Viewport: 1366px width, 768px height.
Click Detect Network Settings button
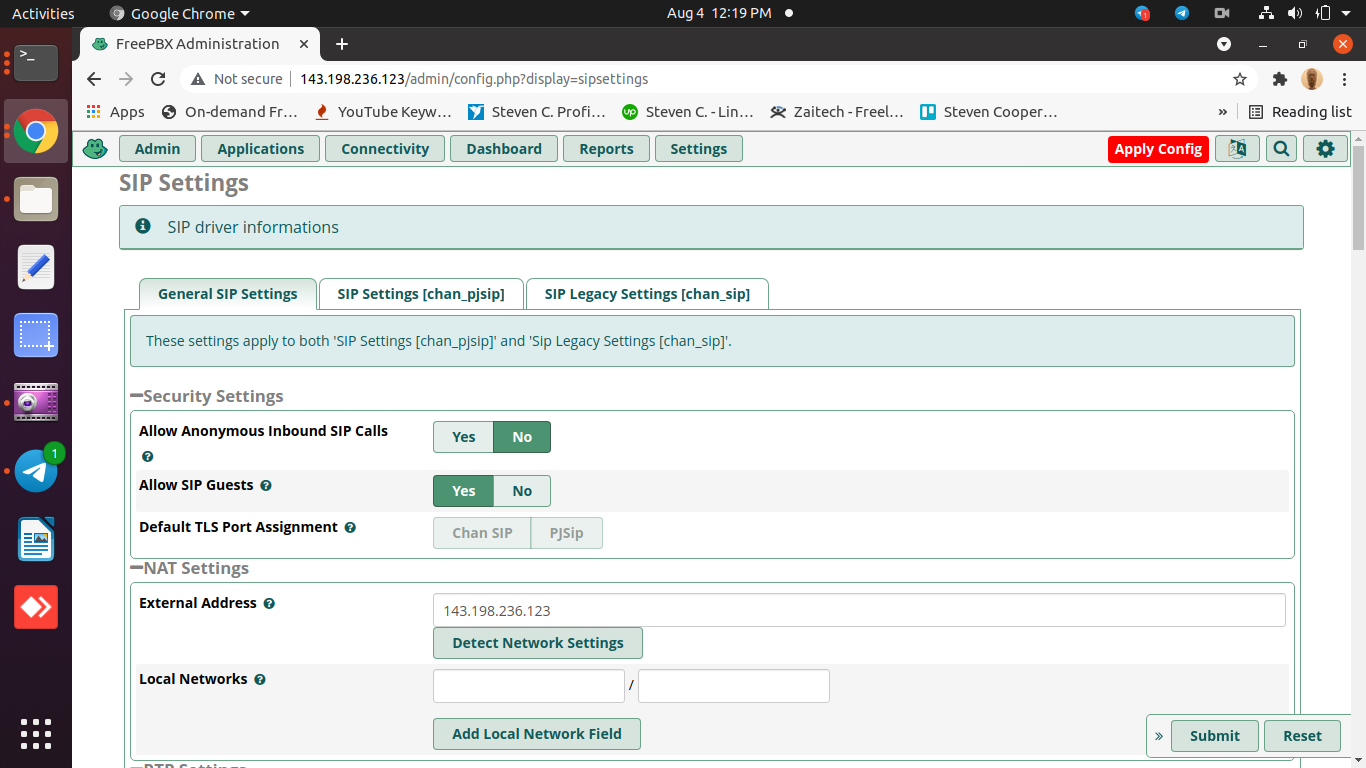click(x=538, y=643)
